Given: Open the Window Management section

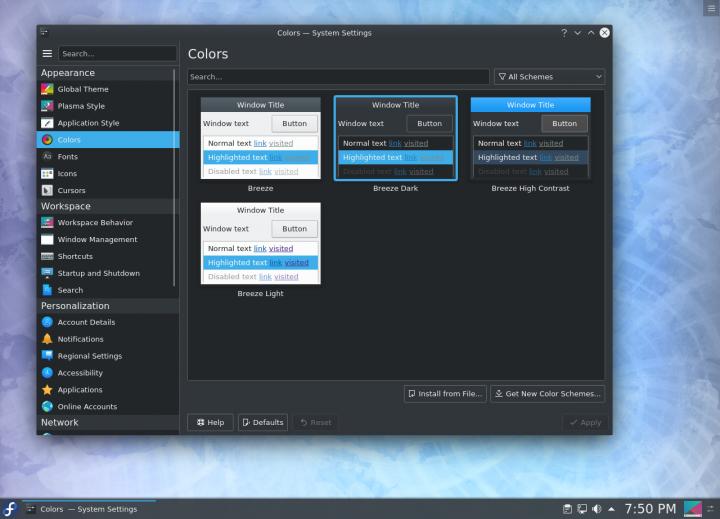Looking at the screenshot, I should tap(96, 240).
